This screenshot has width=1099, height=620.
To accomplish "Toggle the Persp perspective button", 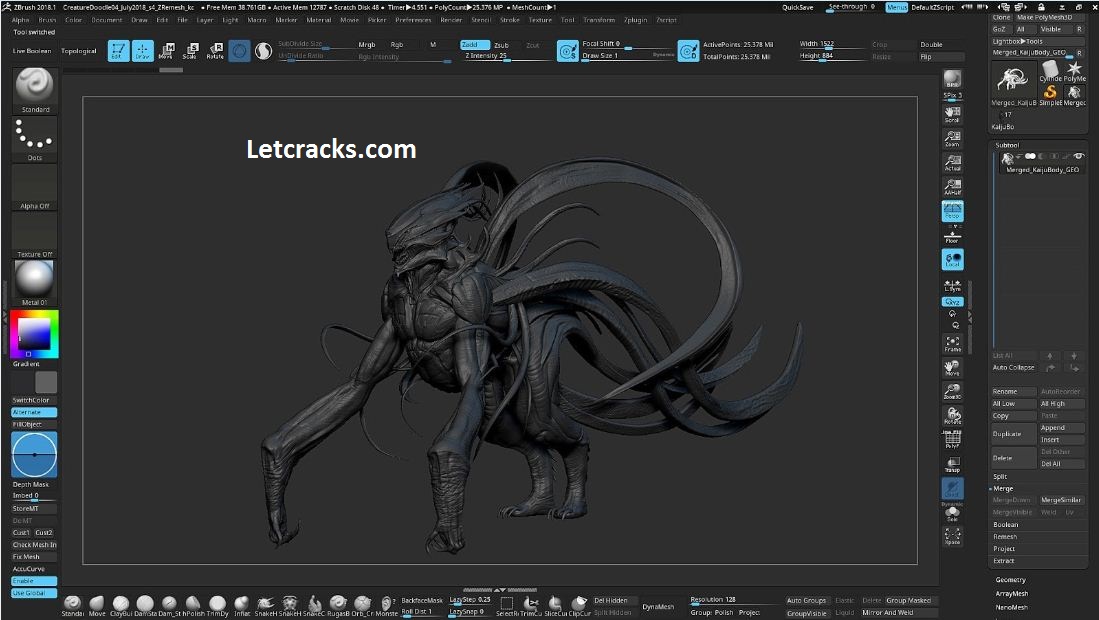I will (x=952, y=211).
